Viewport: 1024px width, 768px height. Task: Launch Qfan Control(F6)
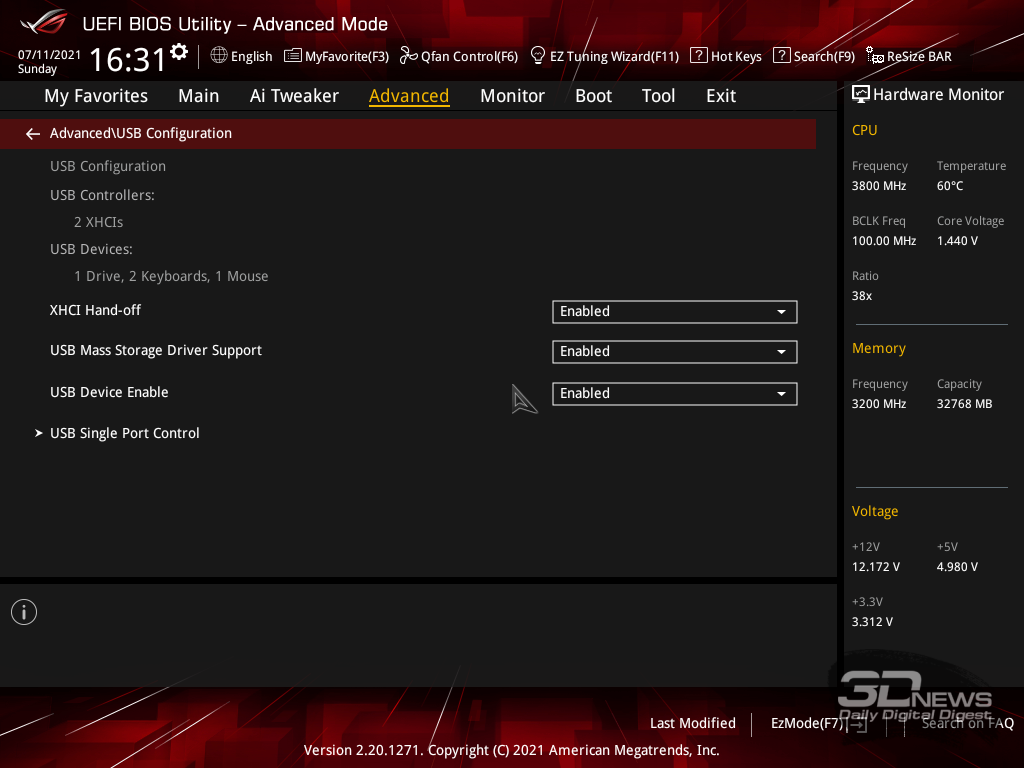470,57
